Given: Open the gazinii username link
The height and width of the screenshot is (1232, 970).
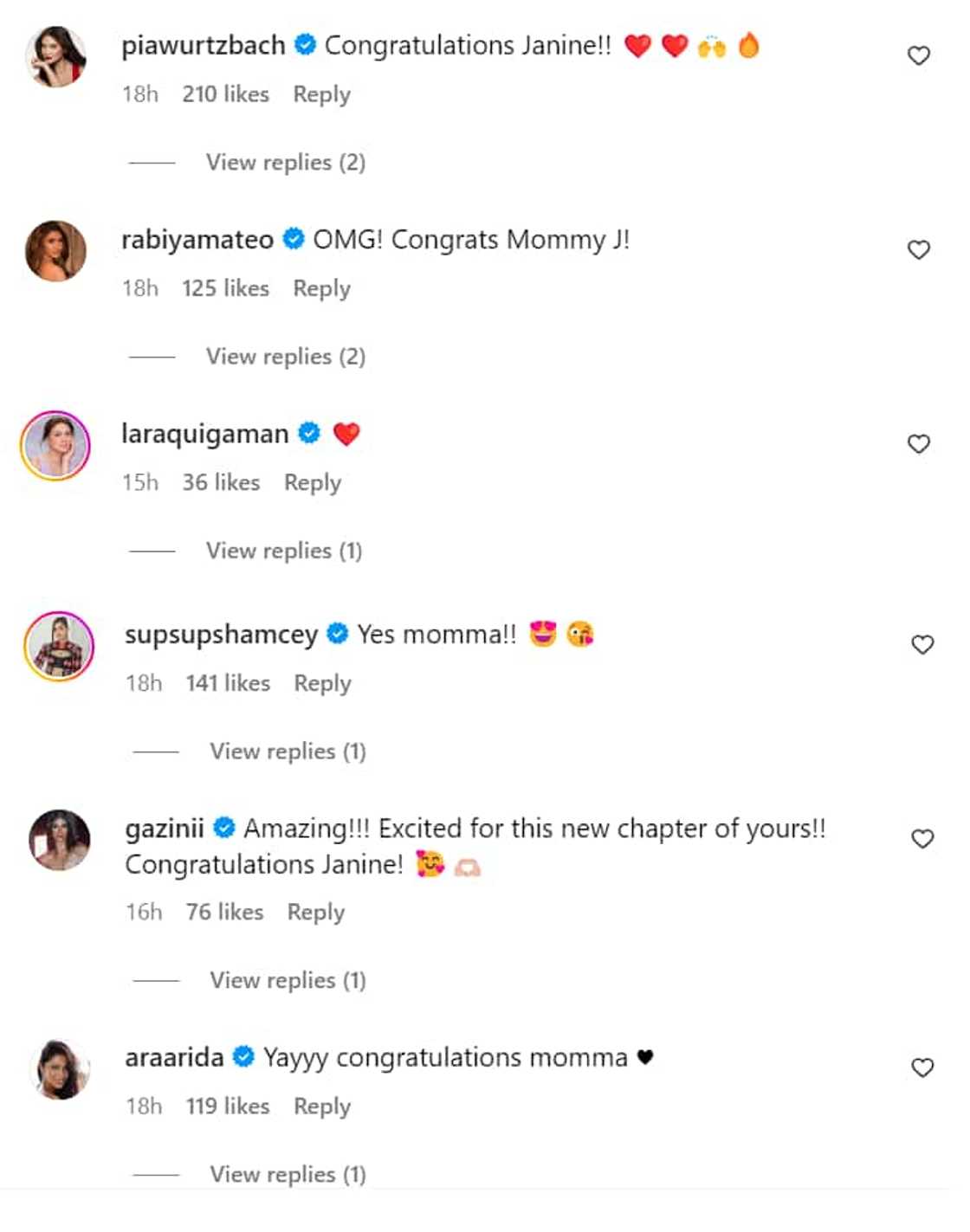Looking at the screenshot, I should tap(165, 829).
